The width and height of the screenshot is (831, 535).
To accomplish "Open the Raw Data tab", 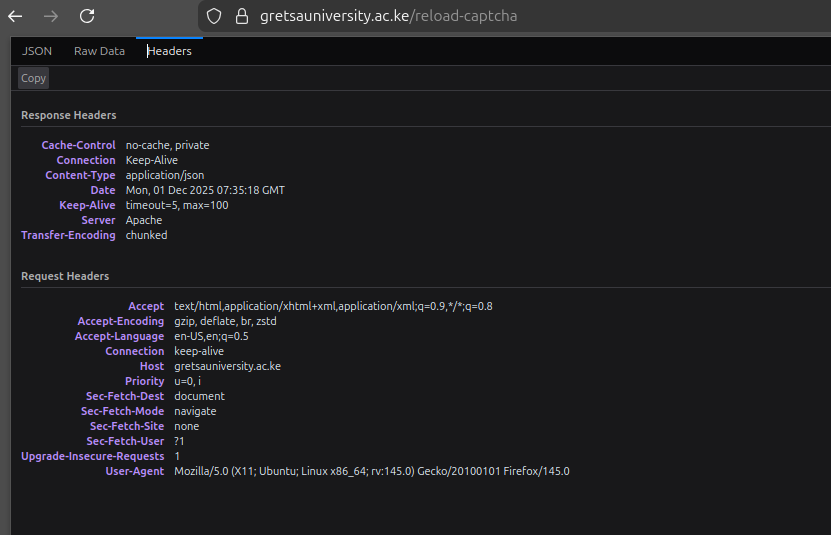I will [99, 51].
